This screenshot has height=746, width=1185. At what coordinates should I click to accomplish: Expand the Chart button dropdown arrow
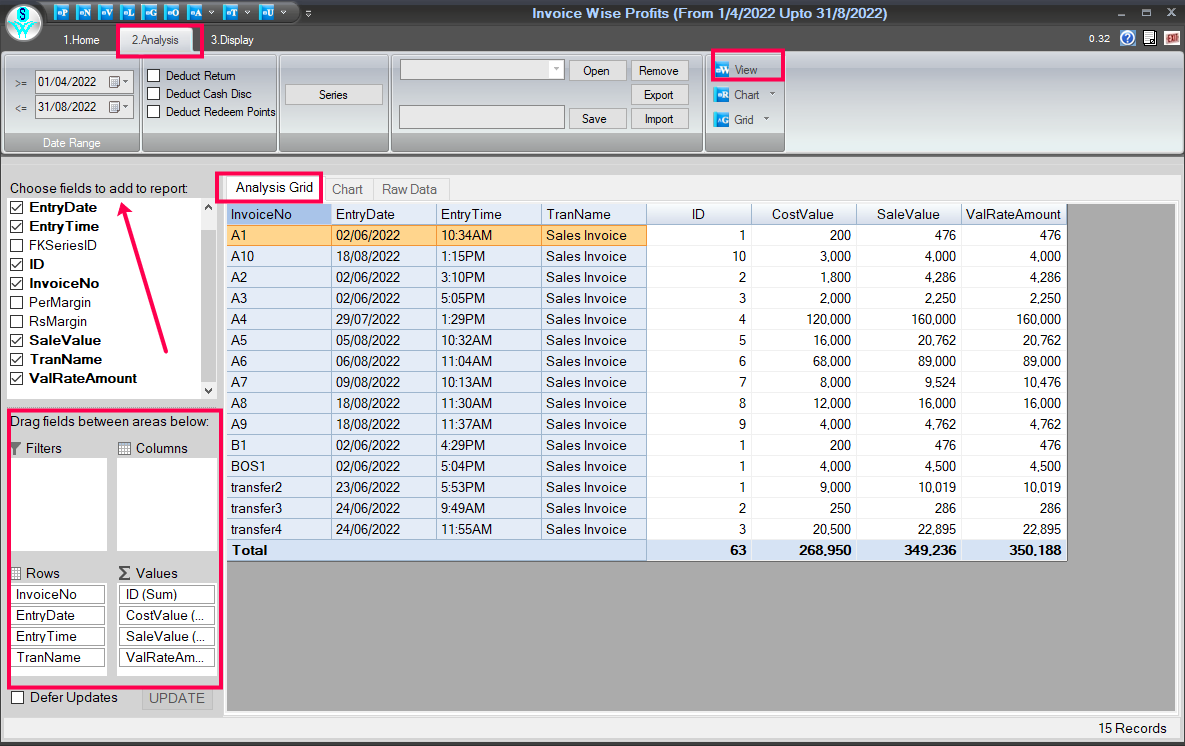(x=772, y=94)
